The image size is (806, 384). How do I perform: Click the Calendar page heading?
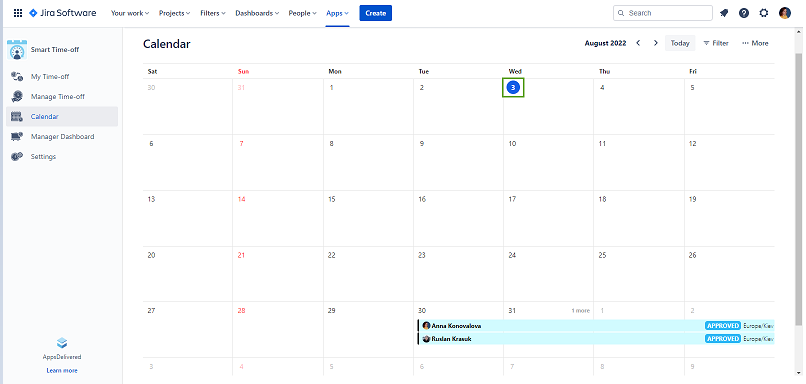pos(167,44)
